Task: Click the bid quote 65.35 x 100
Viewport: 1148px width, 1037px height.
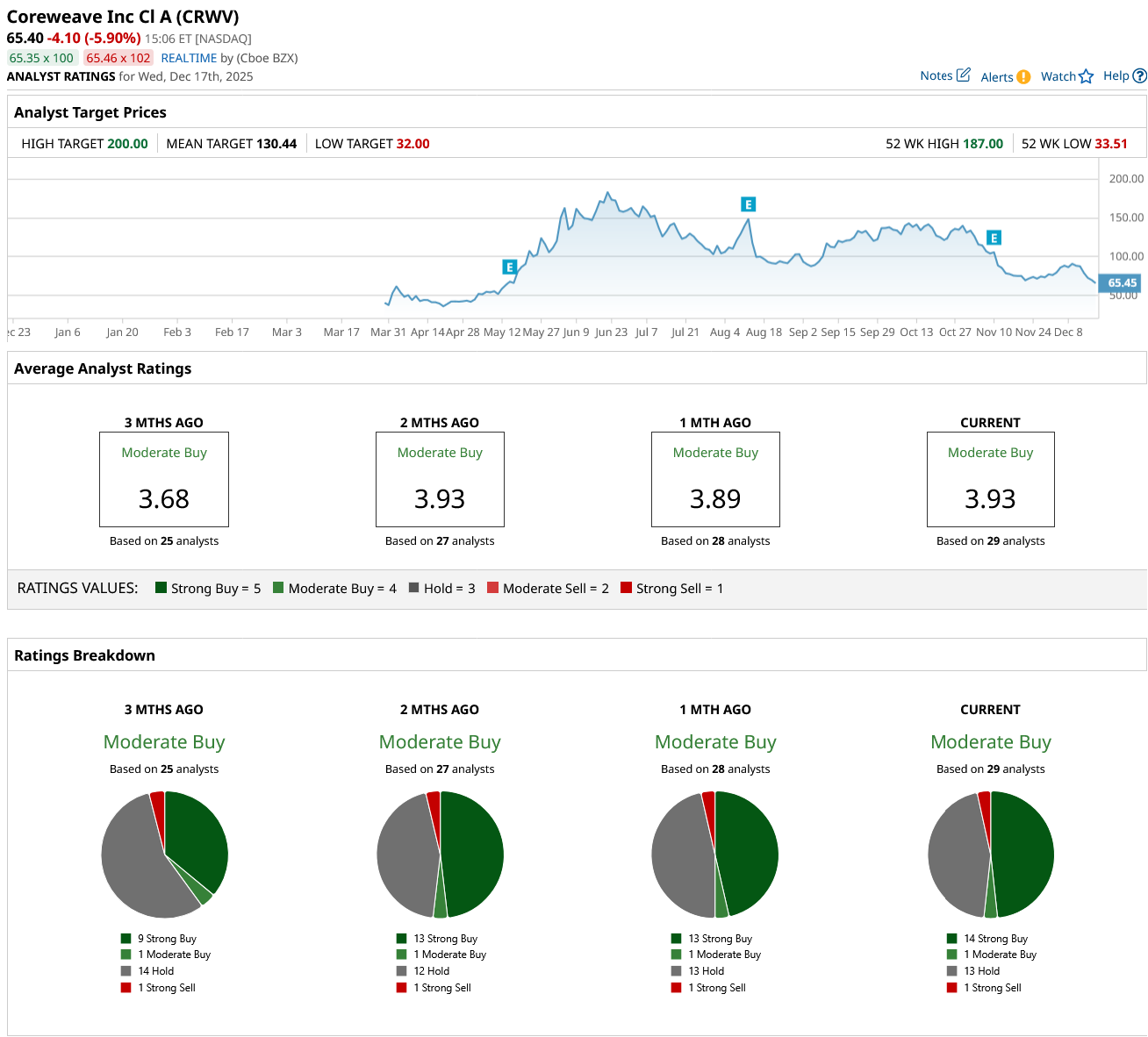Action: (x=41, y=58)
